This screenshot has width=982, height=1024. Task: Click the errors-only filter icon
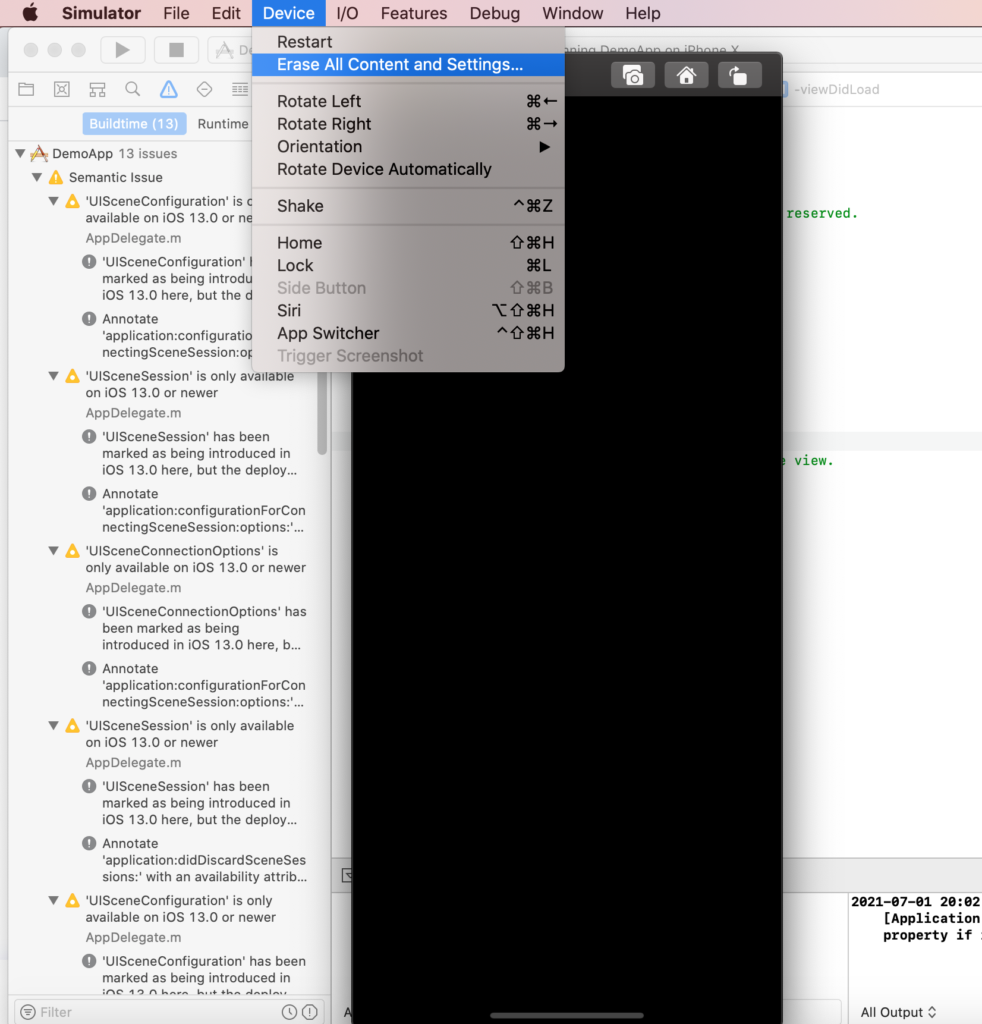tap(310, 1012)
